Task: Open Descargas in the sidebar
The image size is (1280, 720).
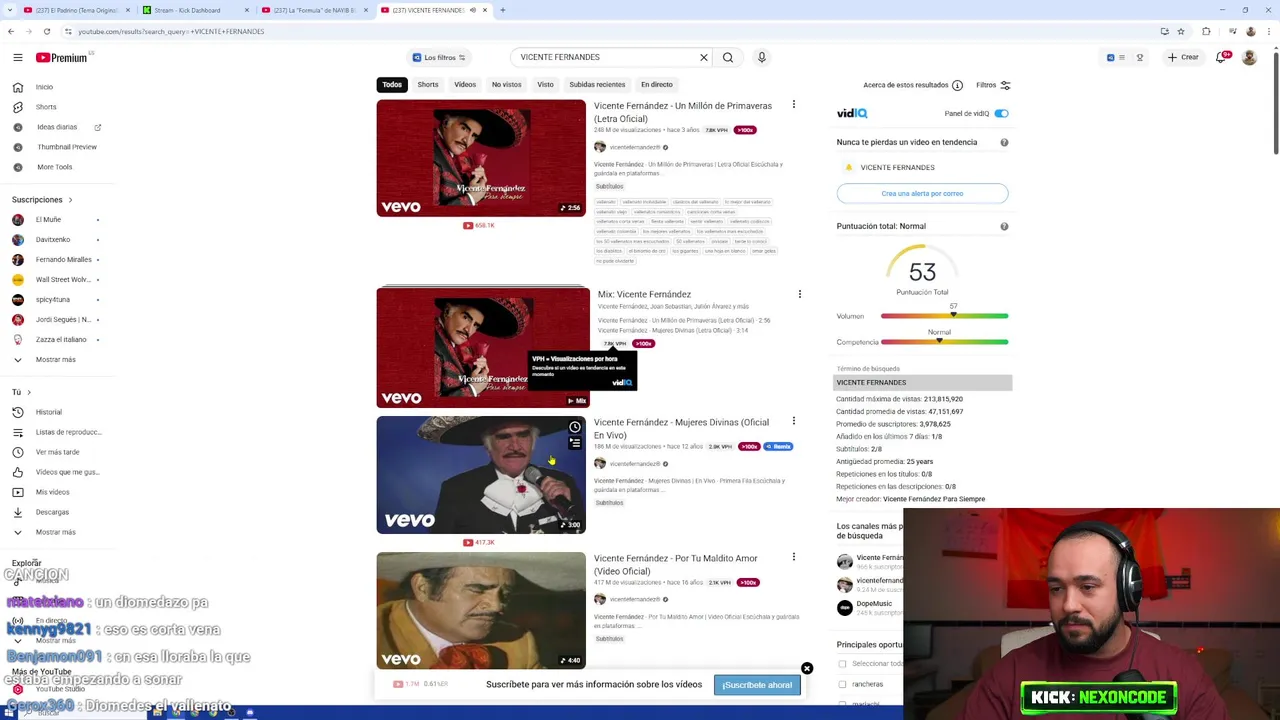Action: coord(52,512)
